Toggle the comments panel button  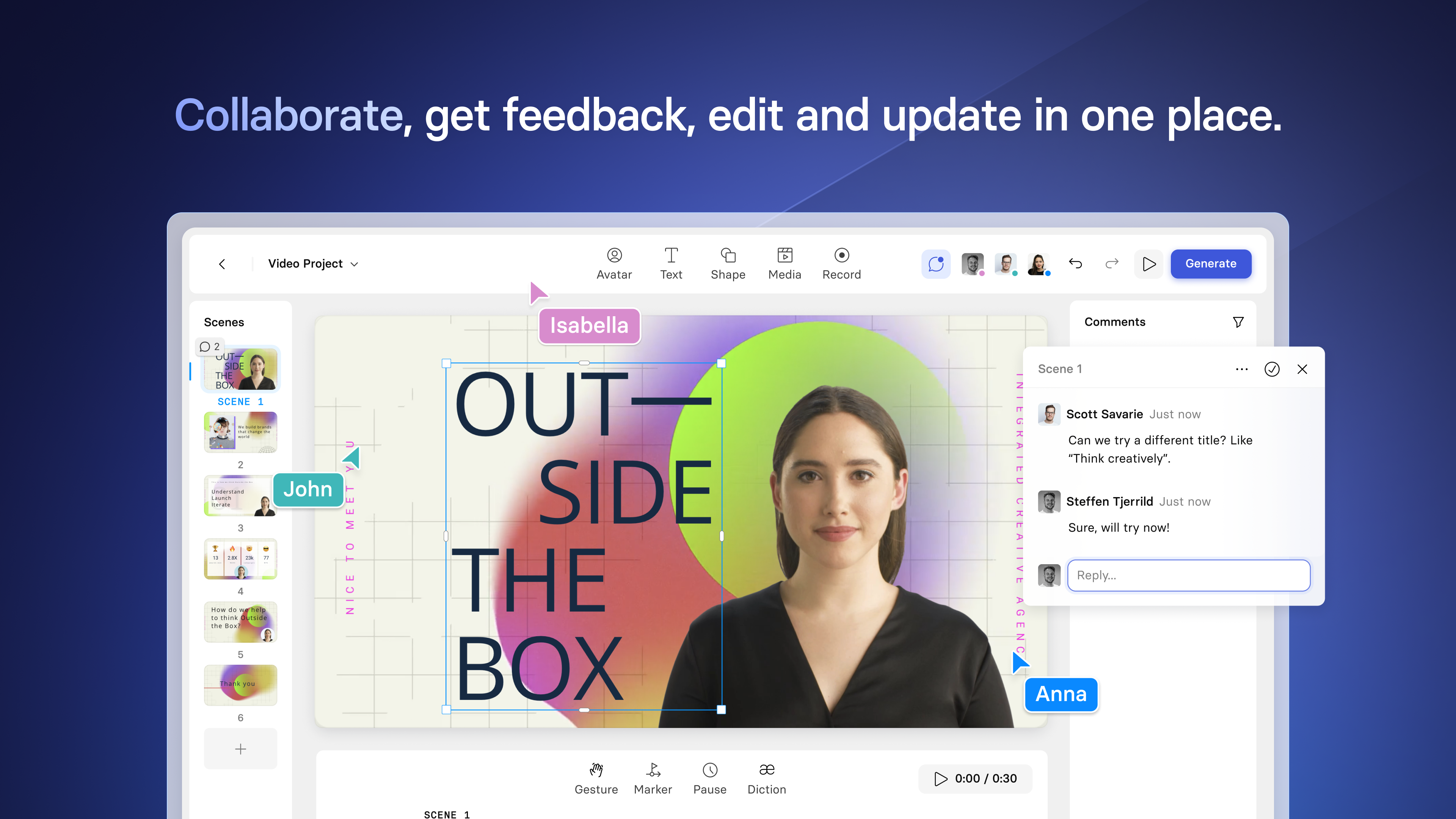click(935, 264)
